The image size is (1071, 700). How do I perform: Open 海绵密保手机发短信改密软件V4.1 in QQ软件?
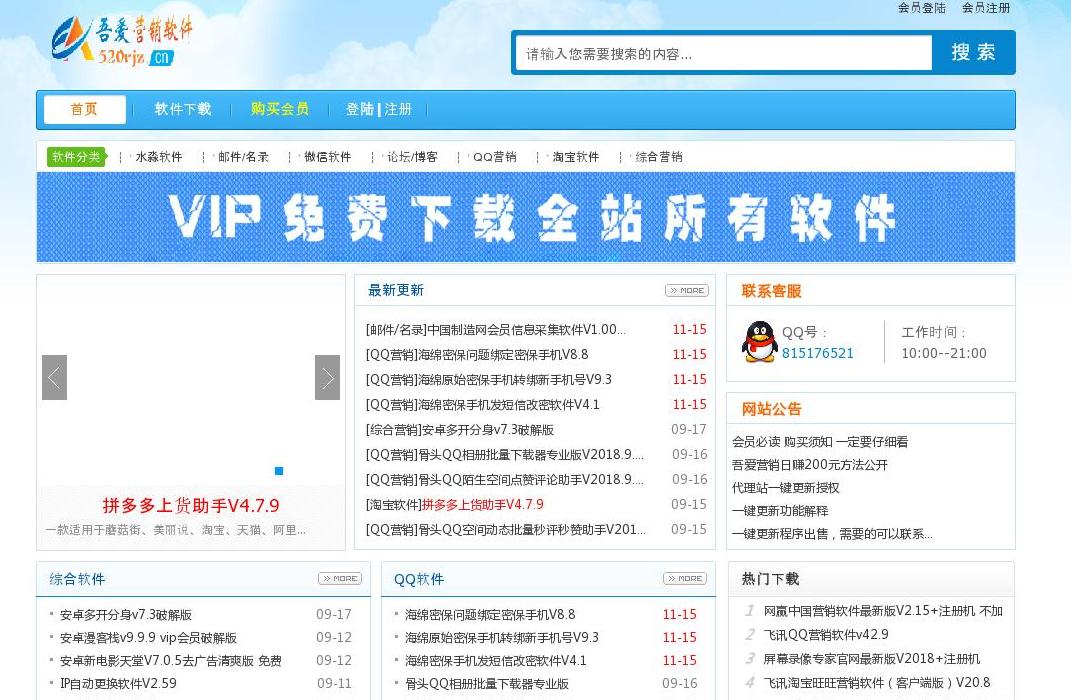(x=495, y=660)
